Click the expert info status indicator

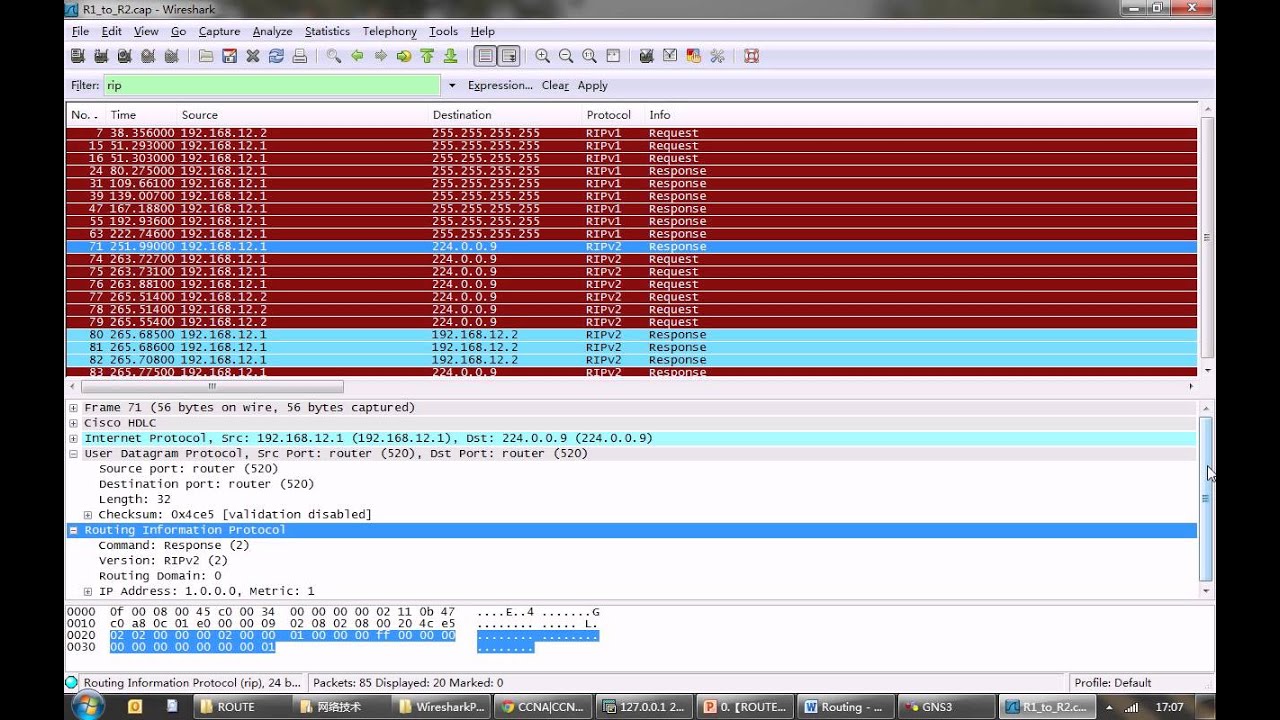71,683
